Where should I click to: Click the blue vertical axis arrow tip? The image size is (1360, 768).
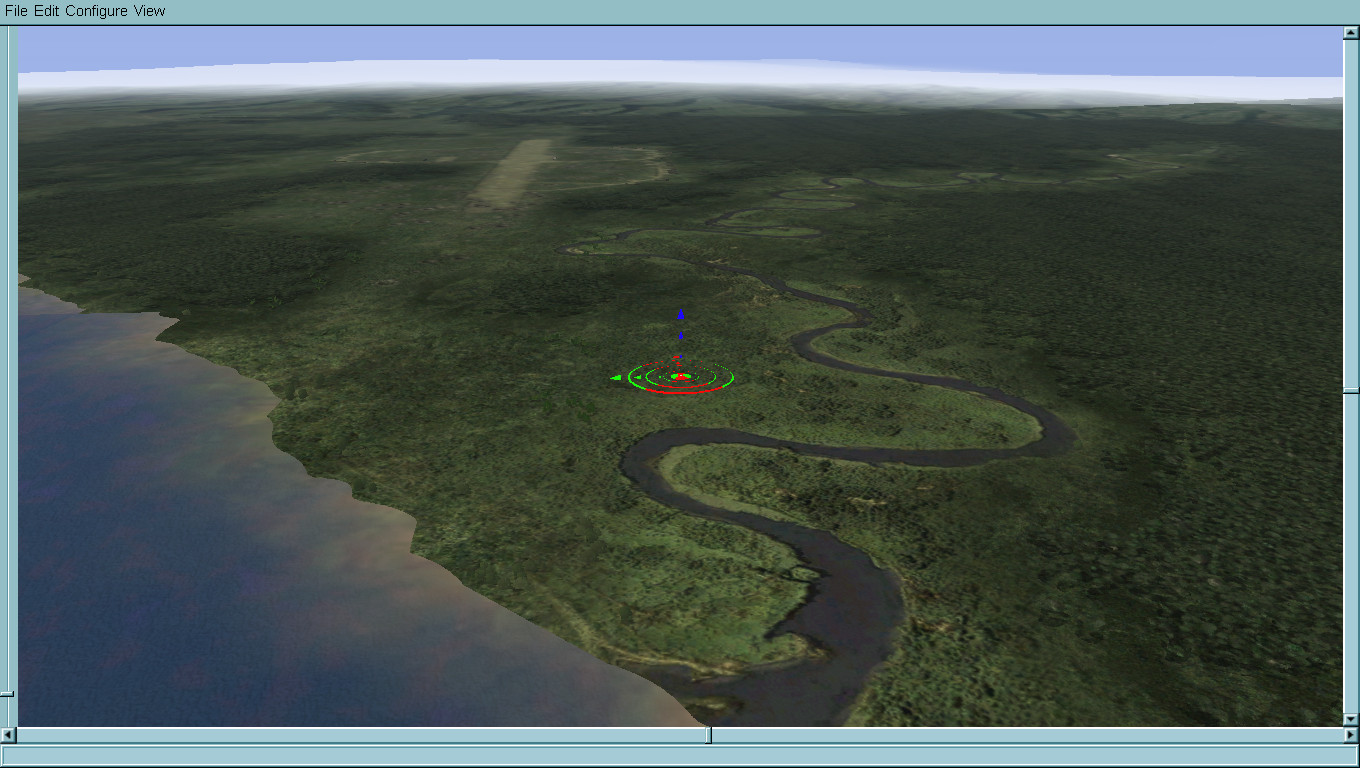click(x=681, y=314)
